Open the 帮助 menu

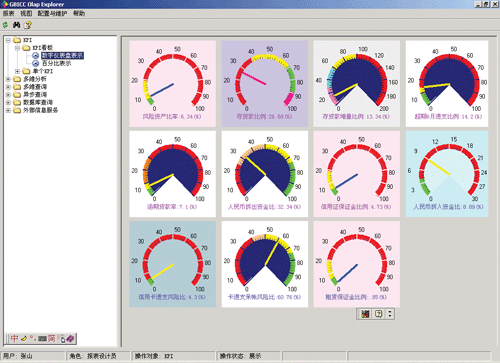click(79, 13)
